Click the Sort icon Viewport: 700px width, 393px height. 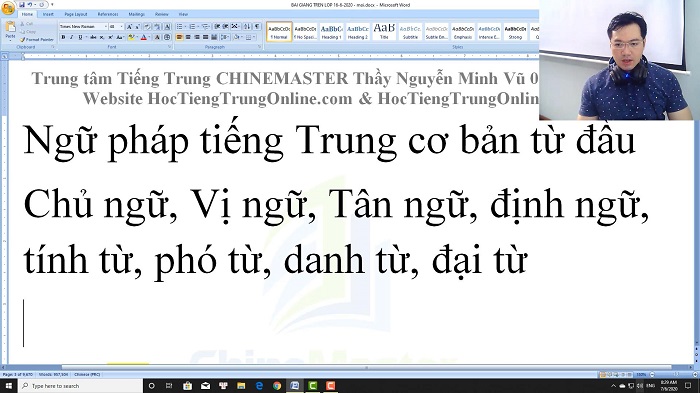(x=247, y=27)
